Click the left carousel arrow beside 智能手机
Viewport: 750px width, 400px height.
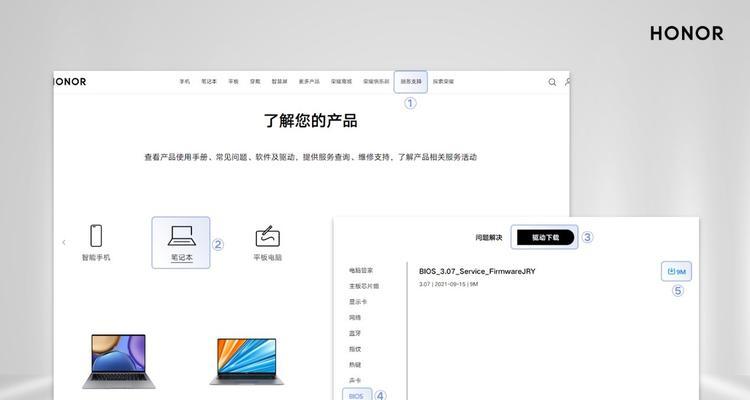[64, 243]
